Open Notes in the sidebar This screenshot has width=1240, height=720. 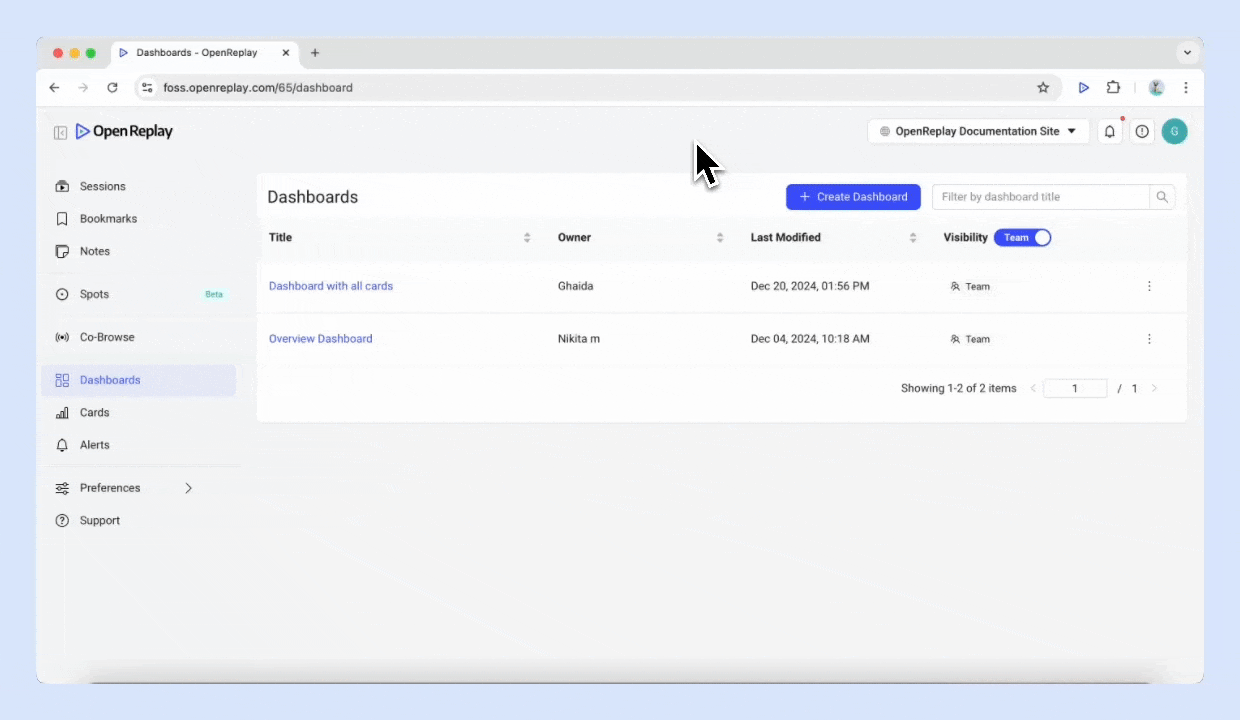click(x=139, y=251)
